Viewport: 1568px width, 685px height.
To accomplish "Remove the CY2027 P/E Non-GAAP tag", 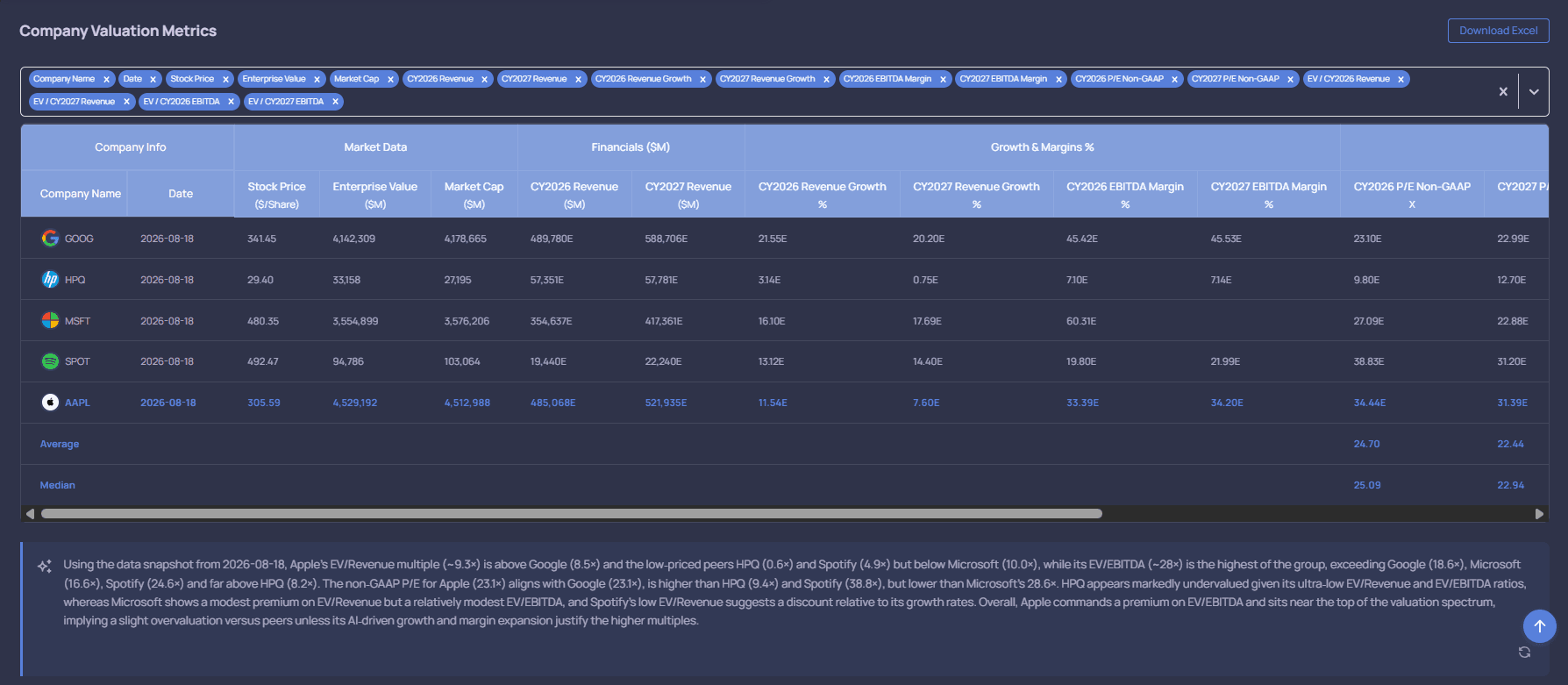I will (1290, 79).
